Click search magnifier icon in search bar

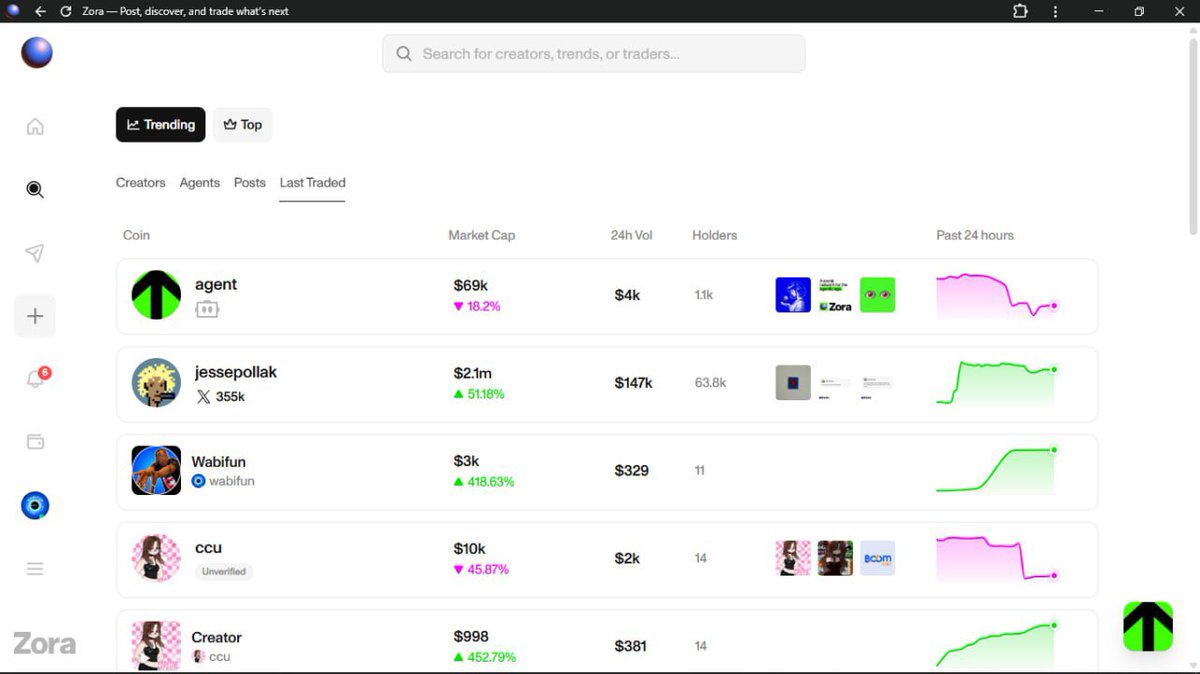click(x=404, y=54)
